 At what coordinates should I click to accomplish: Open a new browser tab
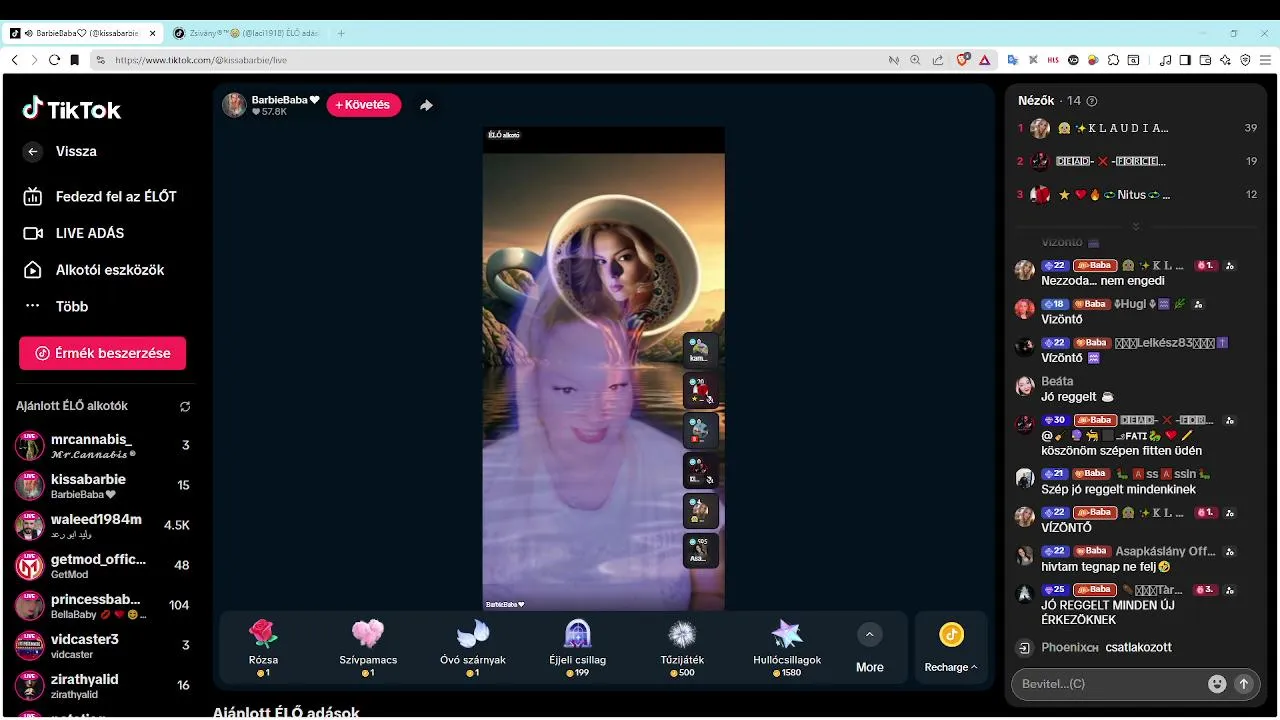click(341, 33)
